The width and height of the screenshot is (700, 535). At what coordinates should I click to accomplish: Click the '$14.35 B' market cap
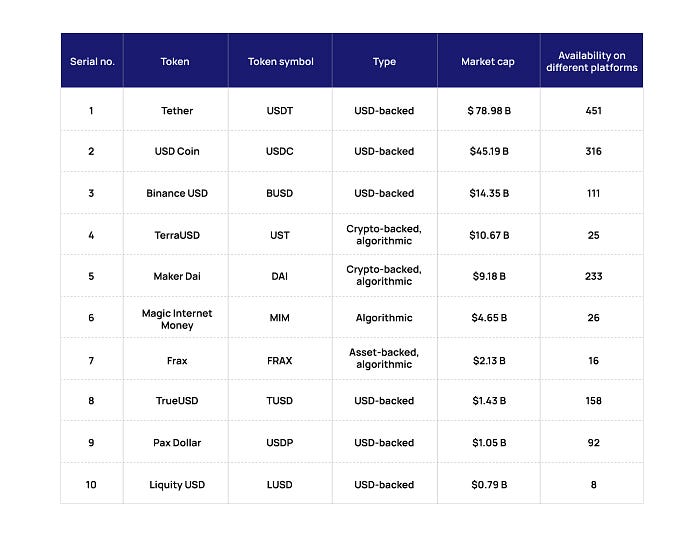click(489, 193)
